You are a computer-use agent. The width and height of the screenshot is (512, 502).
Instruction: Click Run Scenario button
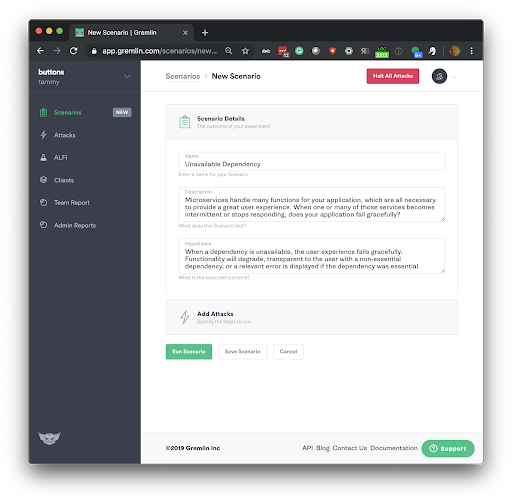pyautogui.click(x=189, y=352)
